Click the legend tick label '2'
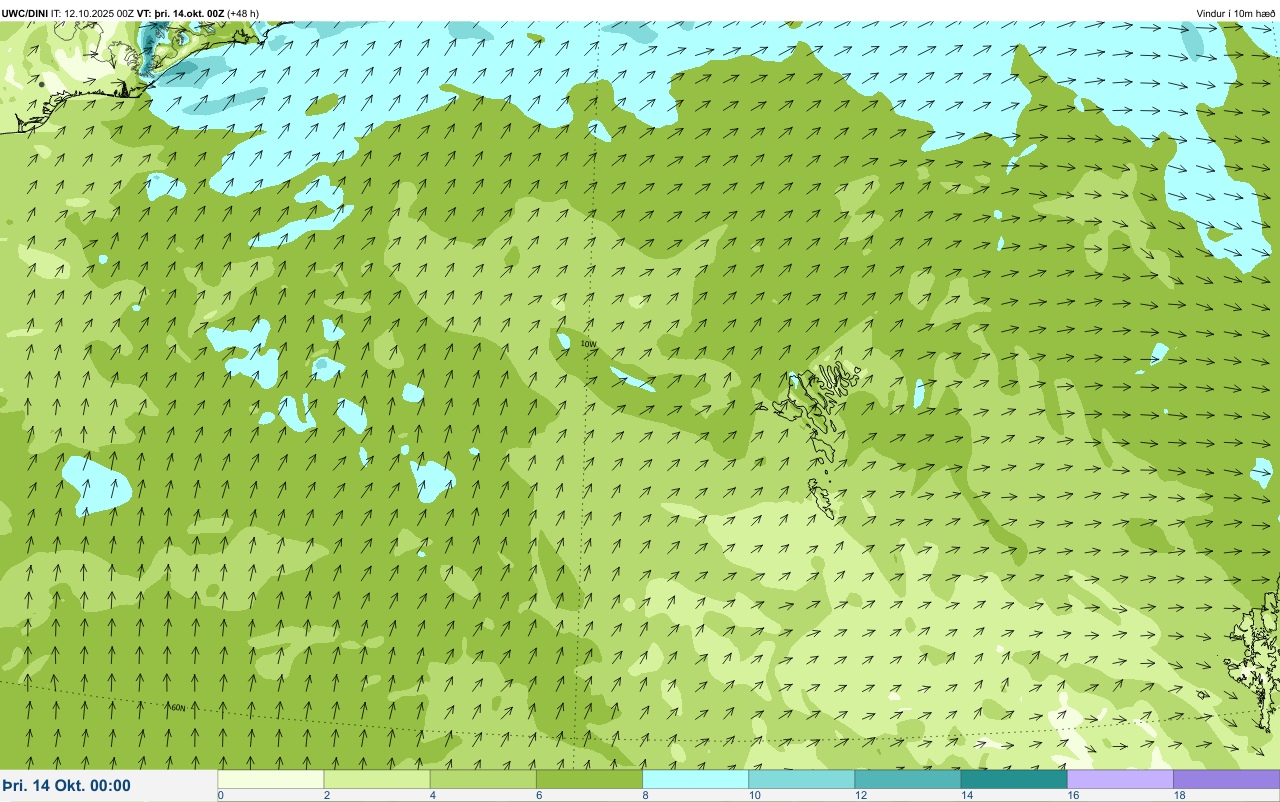 click(326, 795)
